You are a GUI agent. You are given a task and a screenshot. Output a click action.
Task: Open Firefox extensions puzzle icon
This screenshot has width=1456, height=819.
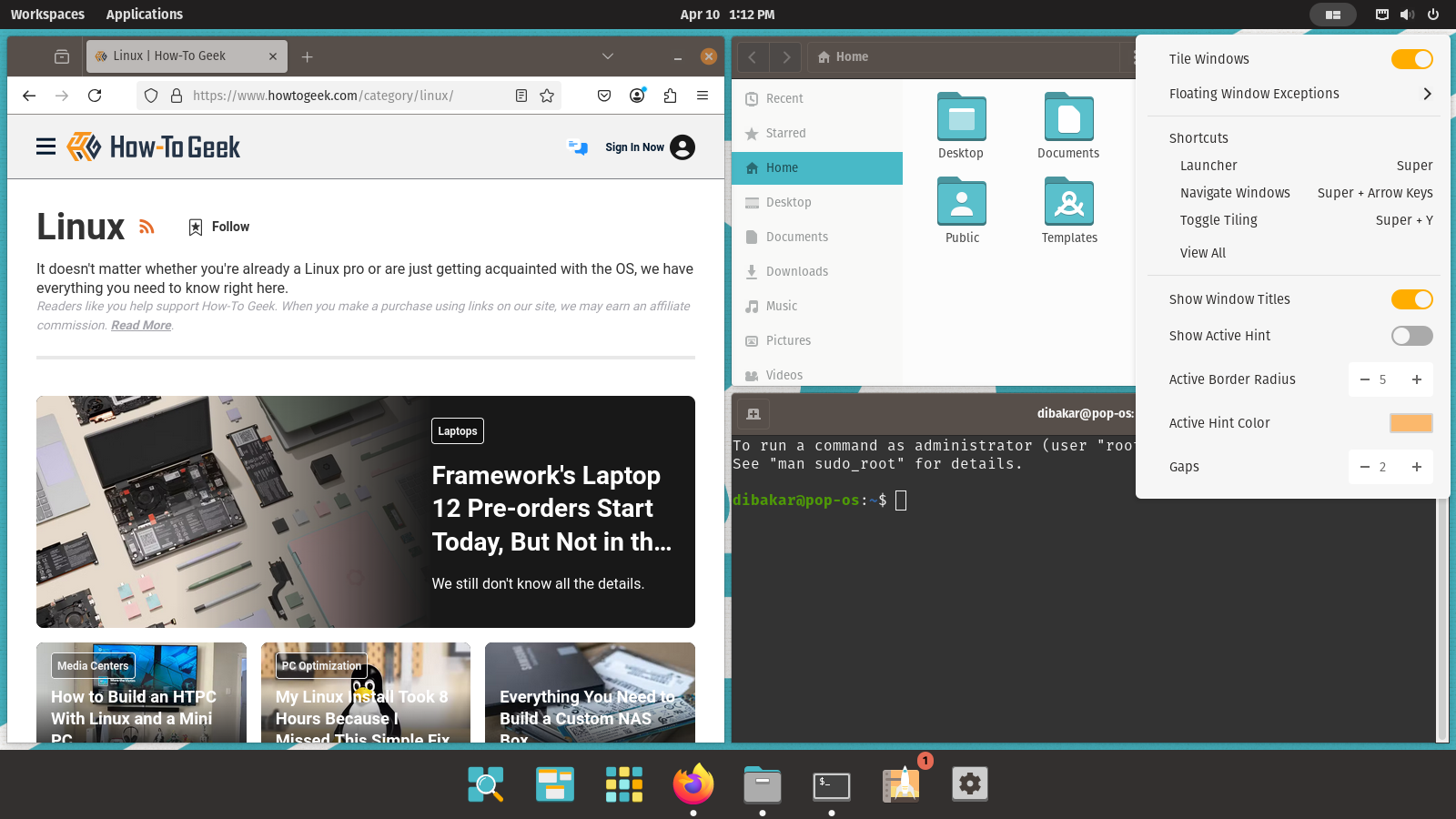tap(670, 96)
